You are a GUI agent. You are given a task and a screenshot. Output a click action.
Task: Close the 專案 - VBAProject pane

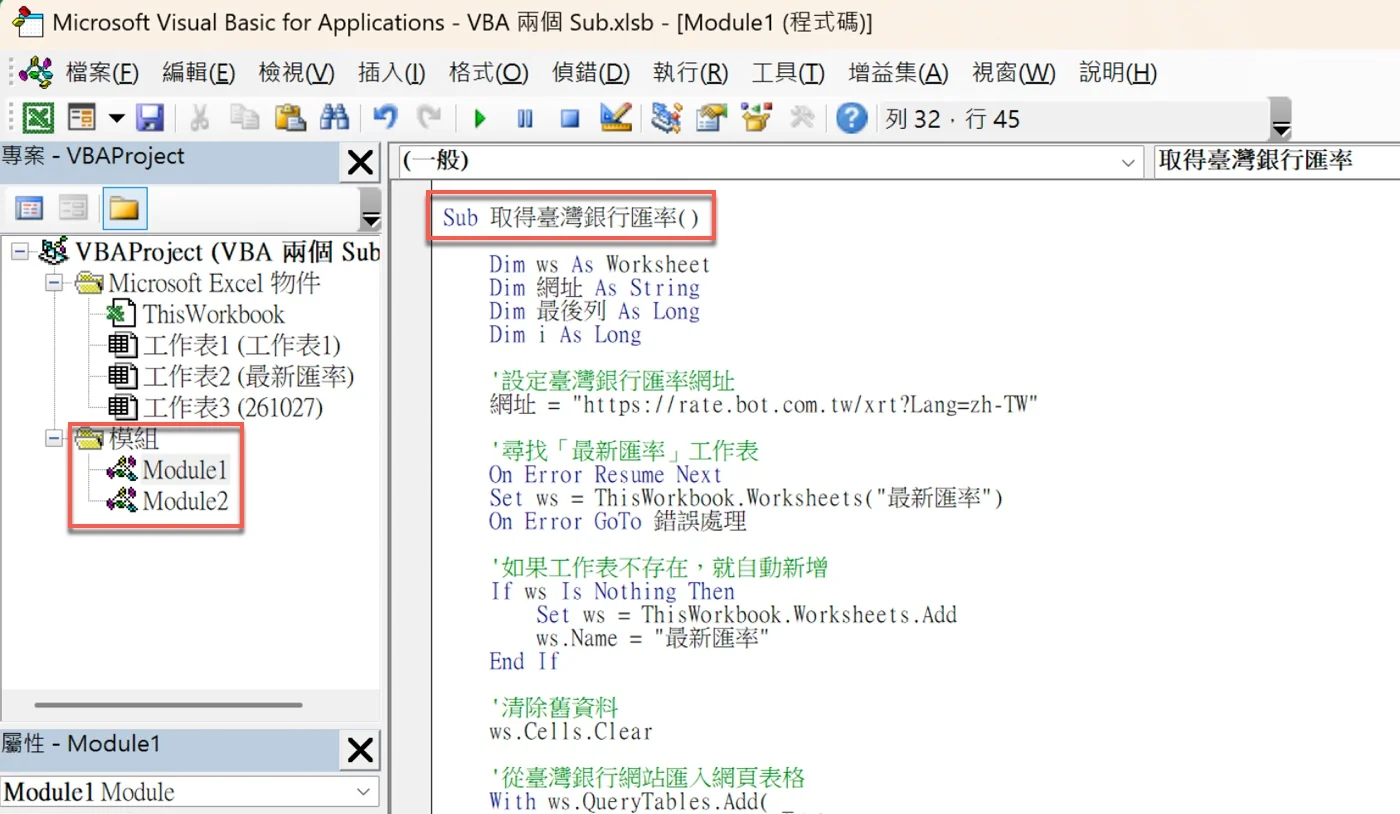(x=360, y=162)
